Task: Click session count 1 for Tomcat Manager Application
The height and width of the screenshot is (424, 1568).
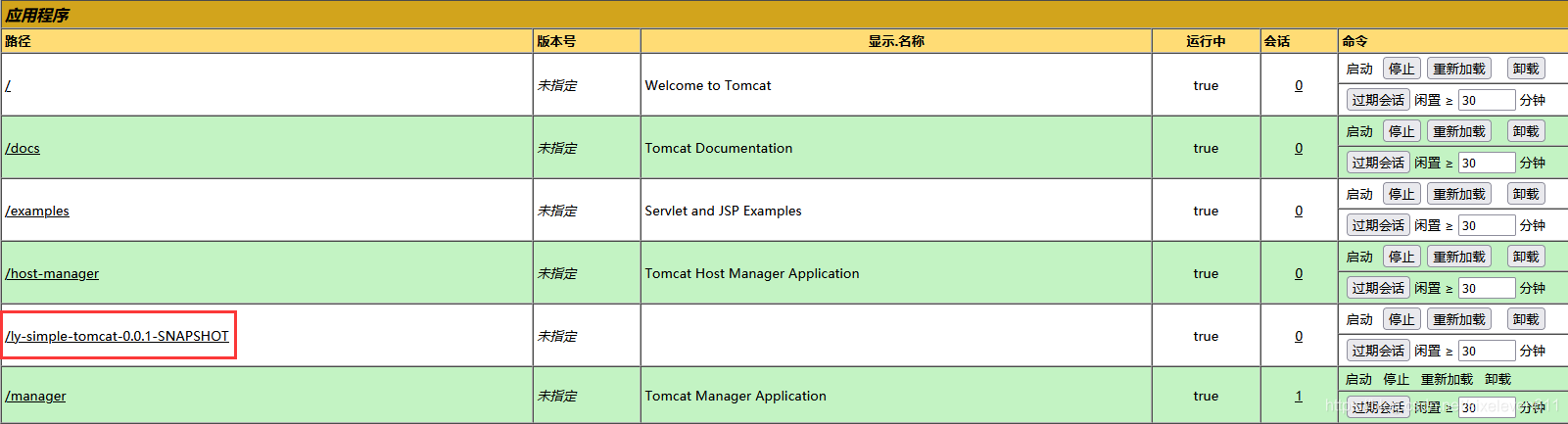Action: [x=1299, y=396]
